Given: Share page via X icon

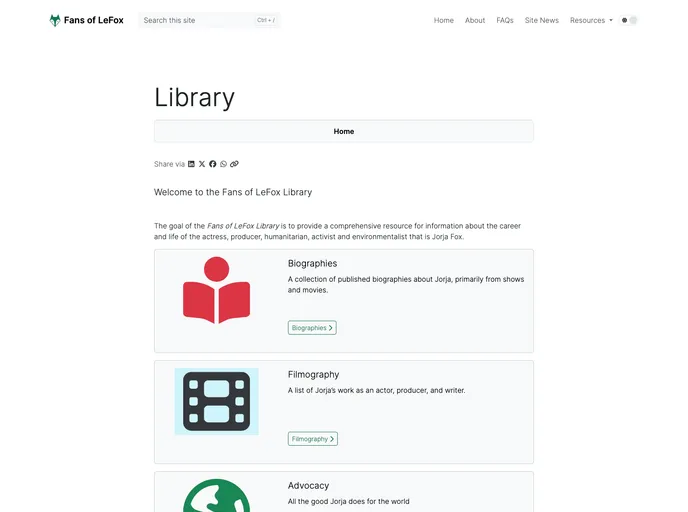Looking at the screenshot, I should (202, 164).
